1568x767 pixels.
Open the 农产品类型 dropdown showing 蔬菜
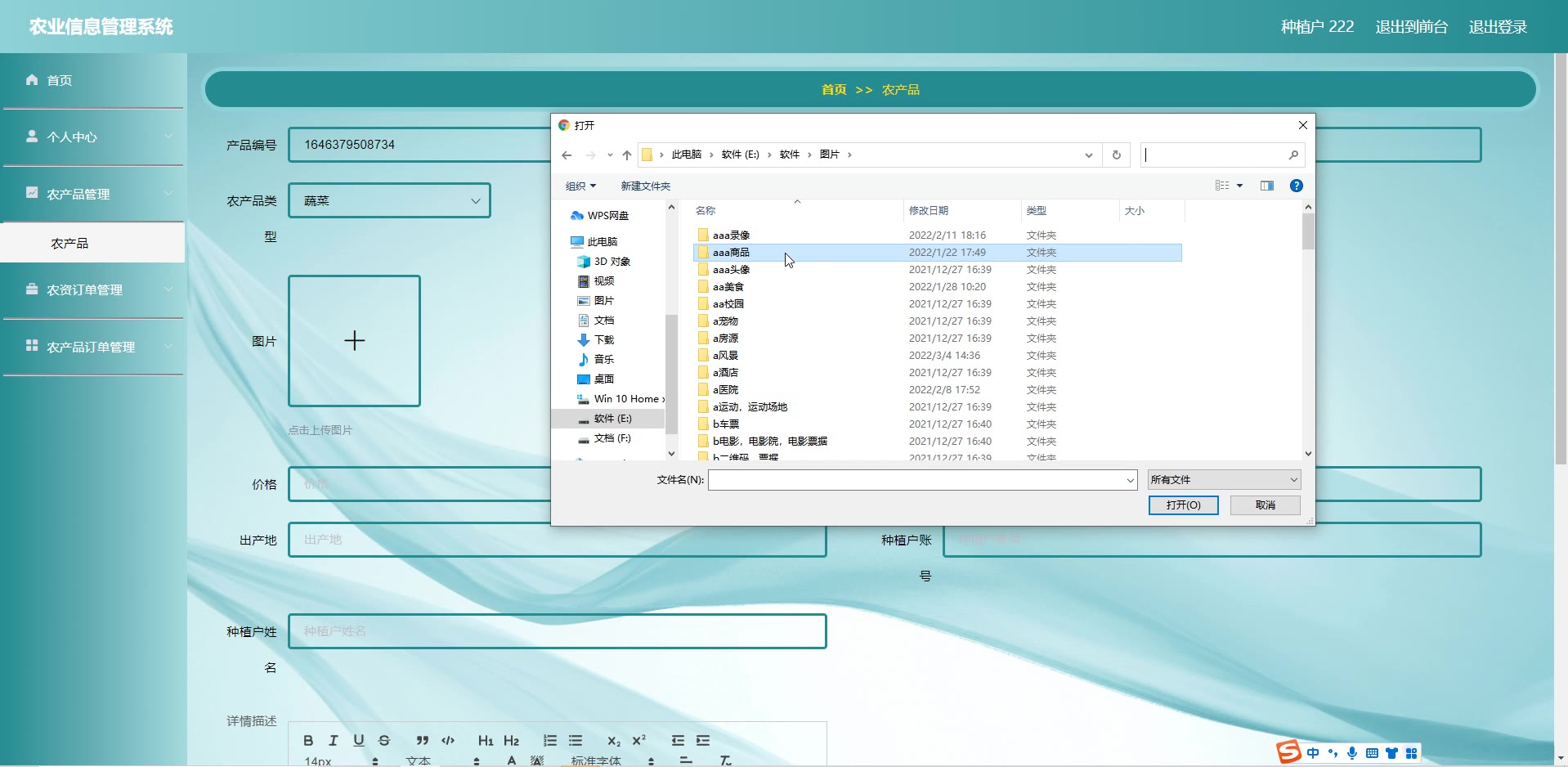click(x=389, y=200)
